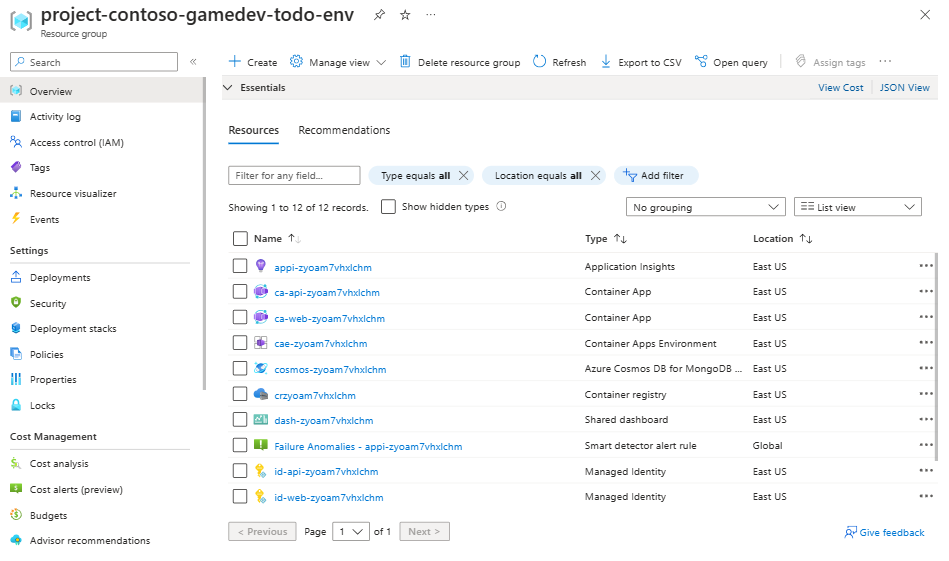This screenshot has width=949, height=561.
Task: Open Access control (IAM)
Action: coord(77,142)
